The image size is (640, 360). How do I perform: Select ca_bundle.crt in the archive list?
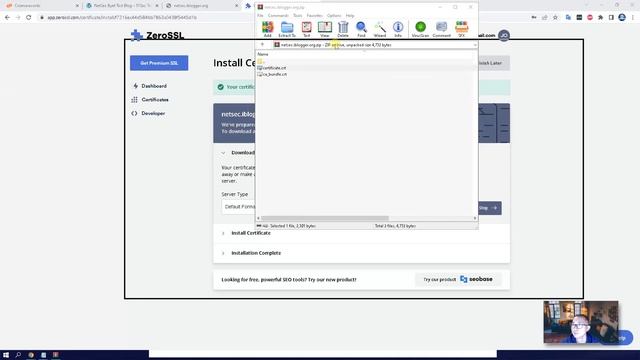(x=272, y=74)
